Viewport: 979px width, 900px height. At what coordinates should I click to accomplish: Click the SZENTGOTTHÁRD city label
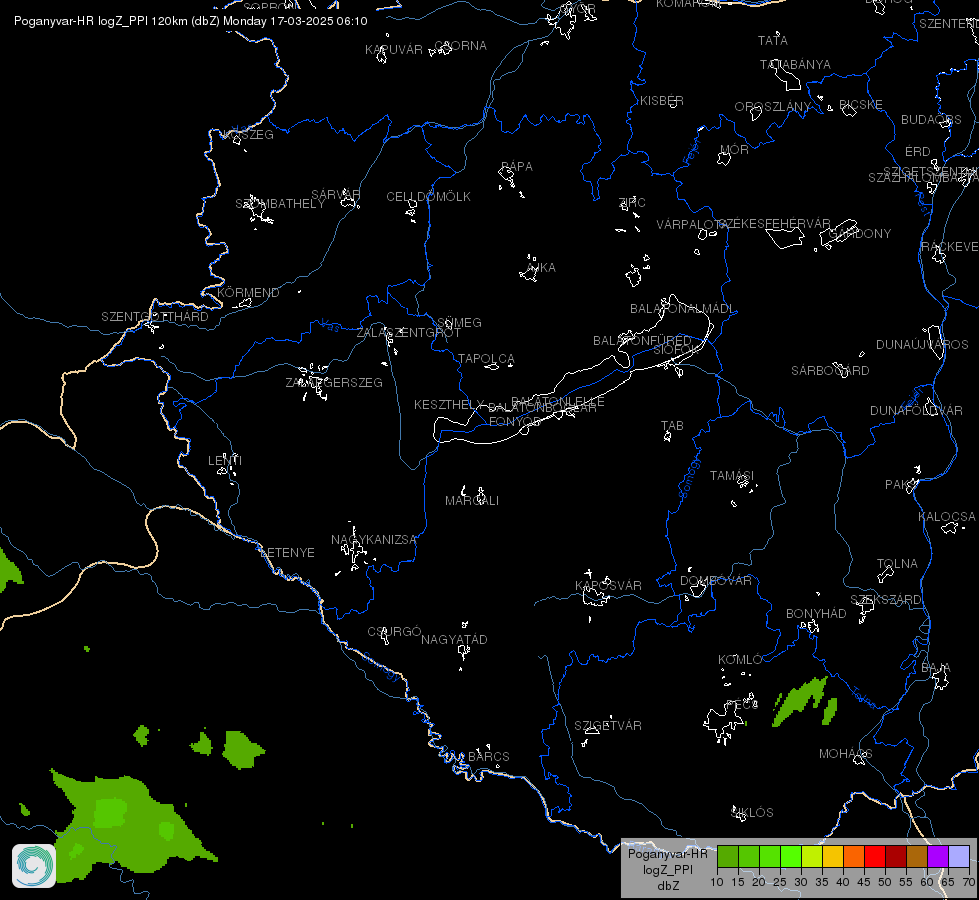pos(155,316)
